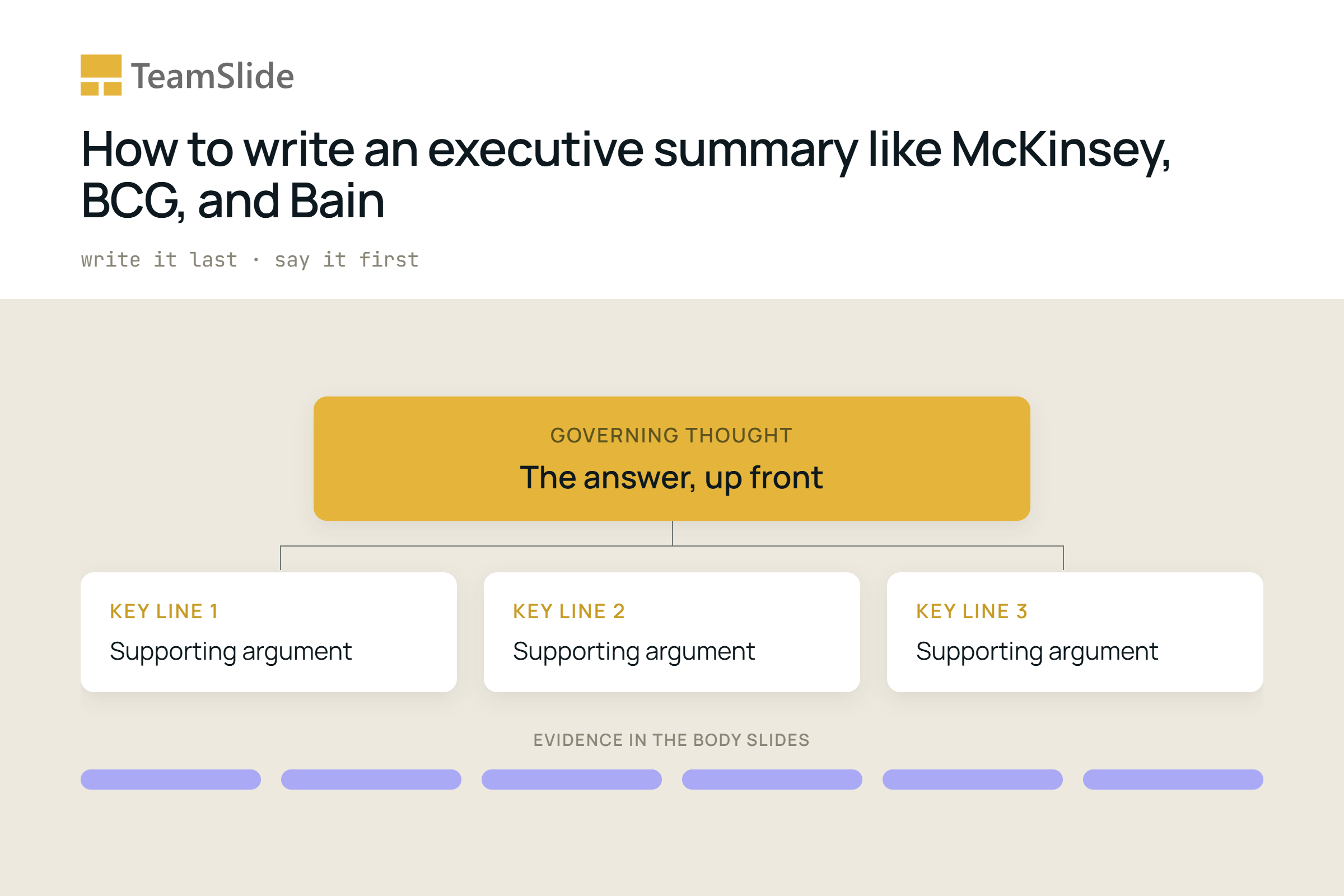The image size is (1344, 896).
Task: Click the TeamSlide wordmark text
Action: (x=213, y=76)
